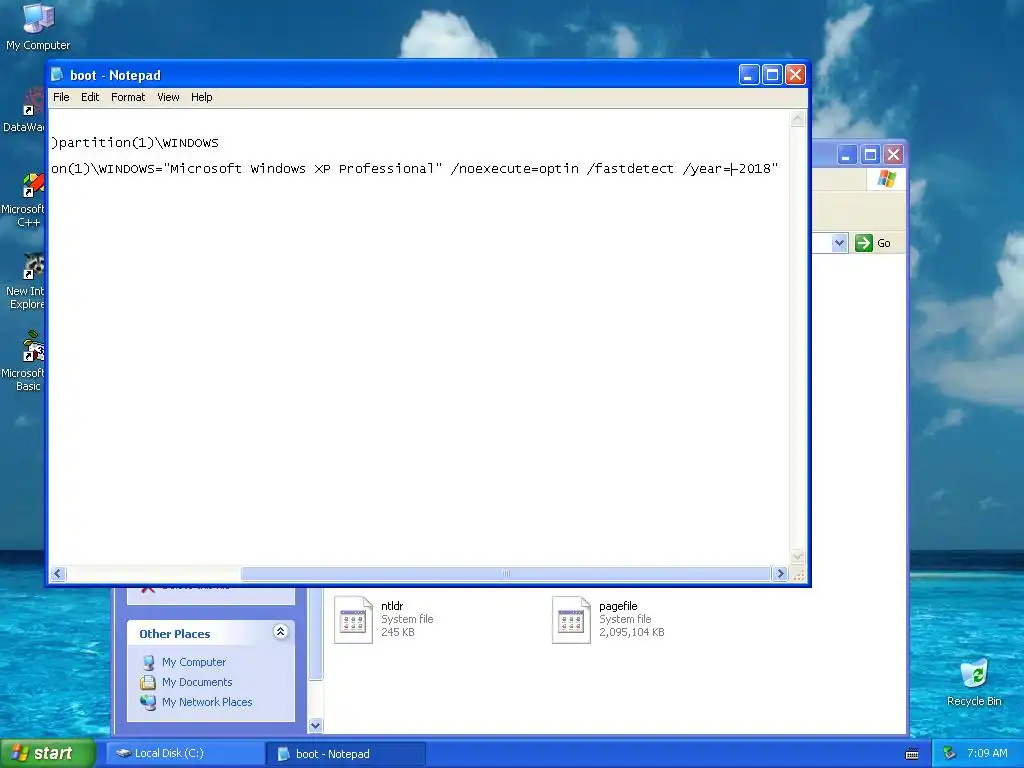Click the 7:09 AM clock

[x=987, y=754]
